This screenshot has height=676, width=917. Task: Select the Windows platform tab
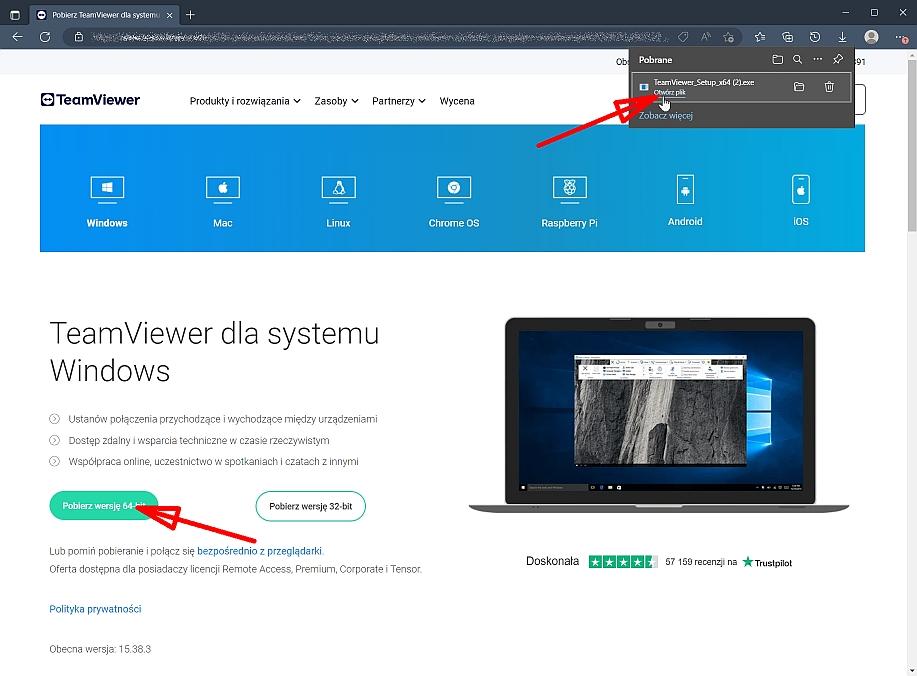(107, 202)
